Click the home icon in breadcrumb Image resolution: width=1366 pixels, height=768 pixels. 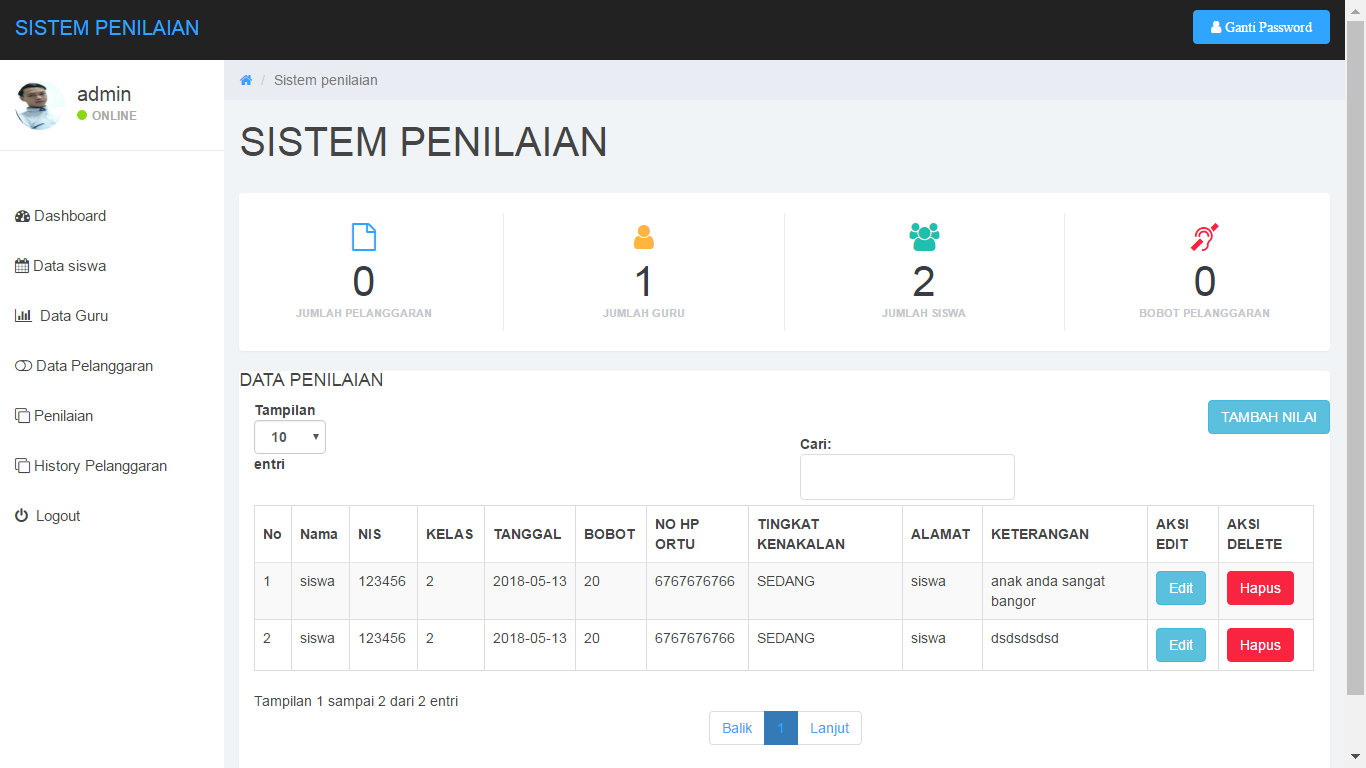point(246,80)
